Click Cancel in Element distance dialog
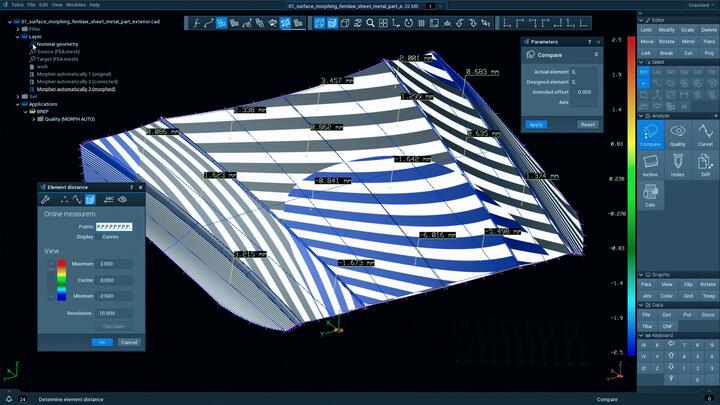The width and height of the screenshot is (720, 405). 128,342
